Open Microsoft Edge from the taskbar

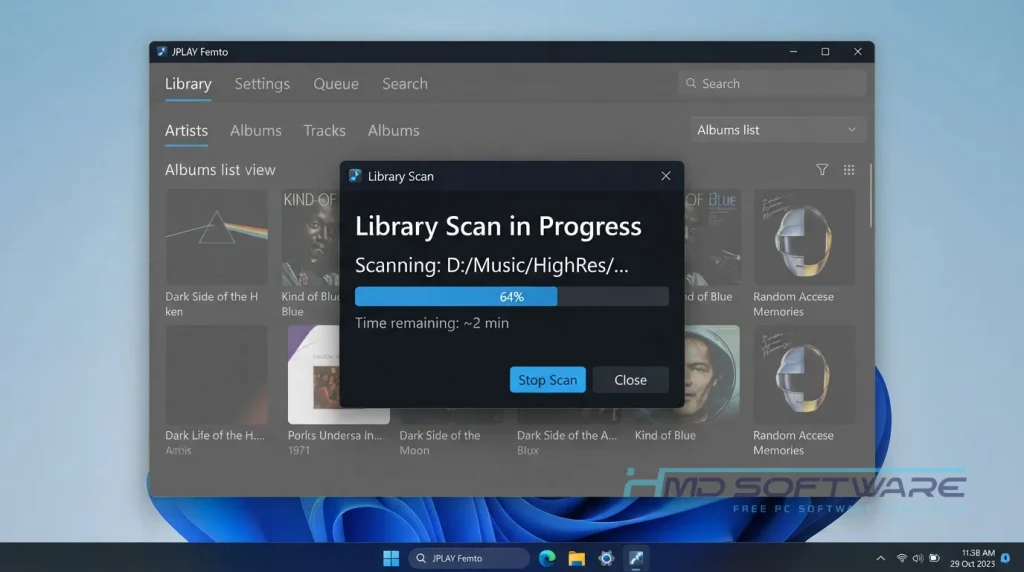547,558
